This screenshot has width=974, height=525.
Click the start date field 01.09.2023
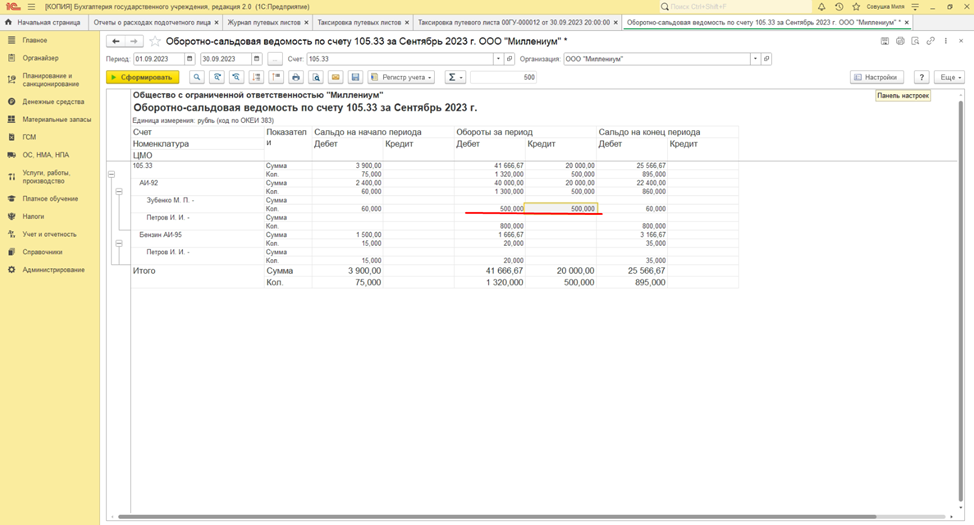[x=159, y=59]
